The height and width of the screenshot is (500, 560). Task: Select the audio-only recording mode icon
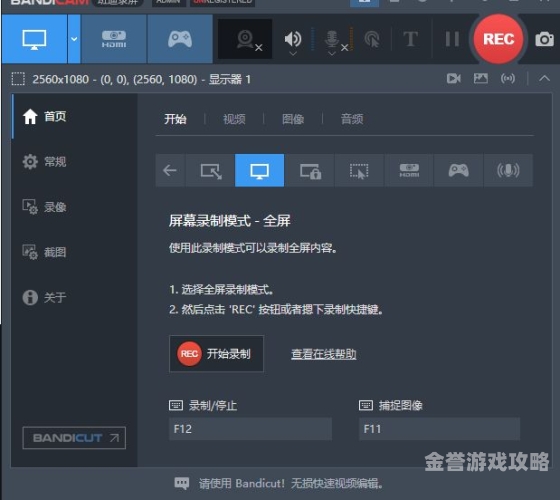(508, 170)
